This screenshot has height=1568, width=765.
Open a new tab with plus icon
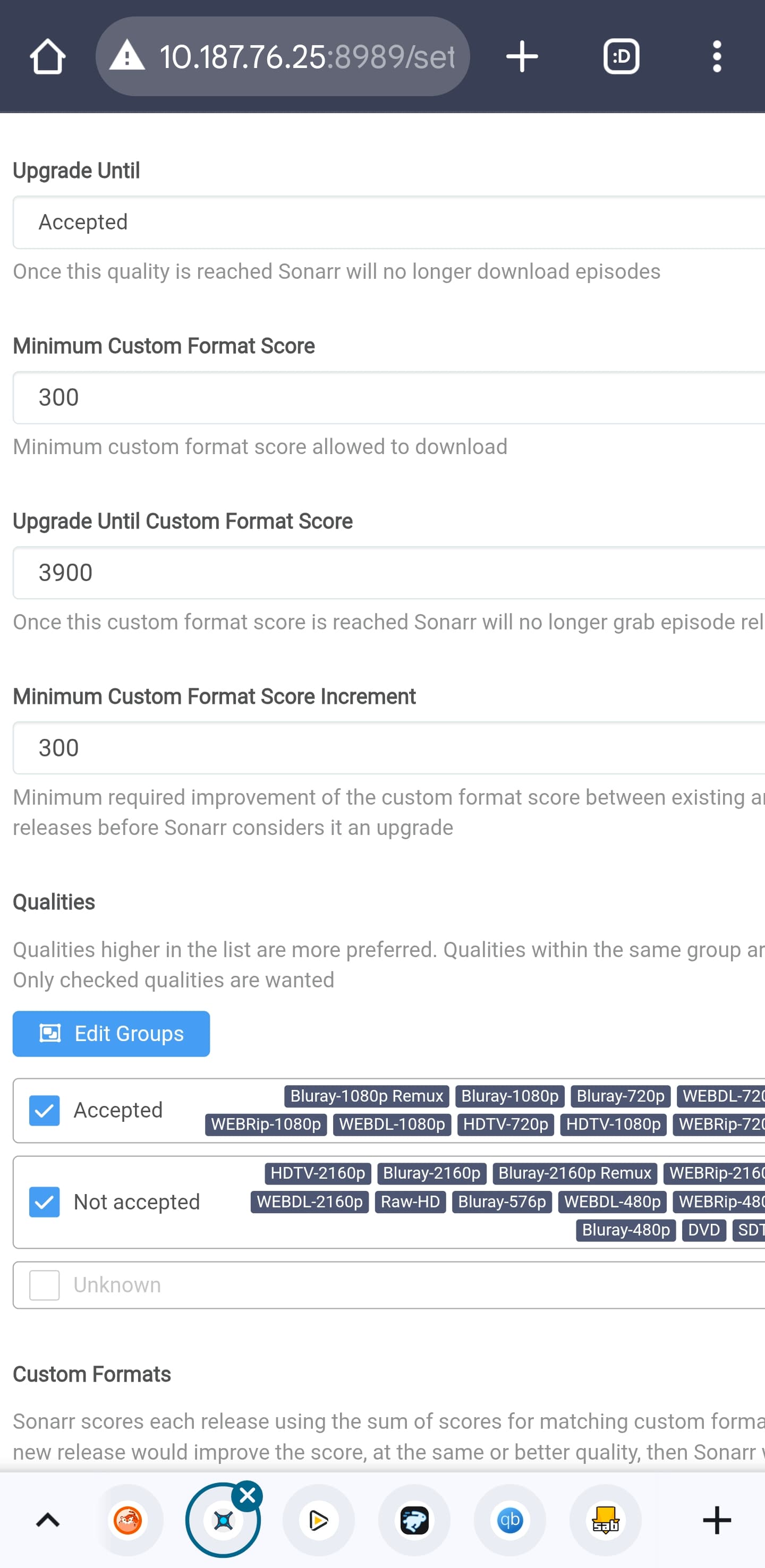[522, 57]
